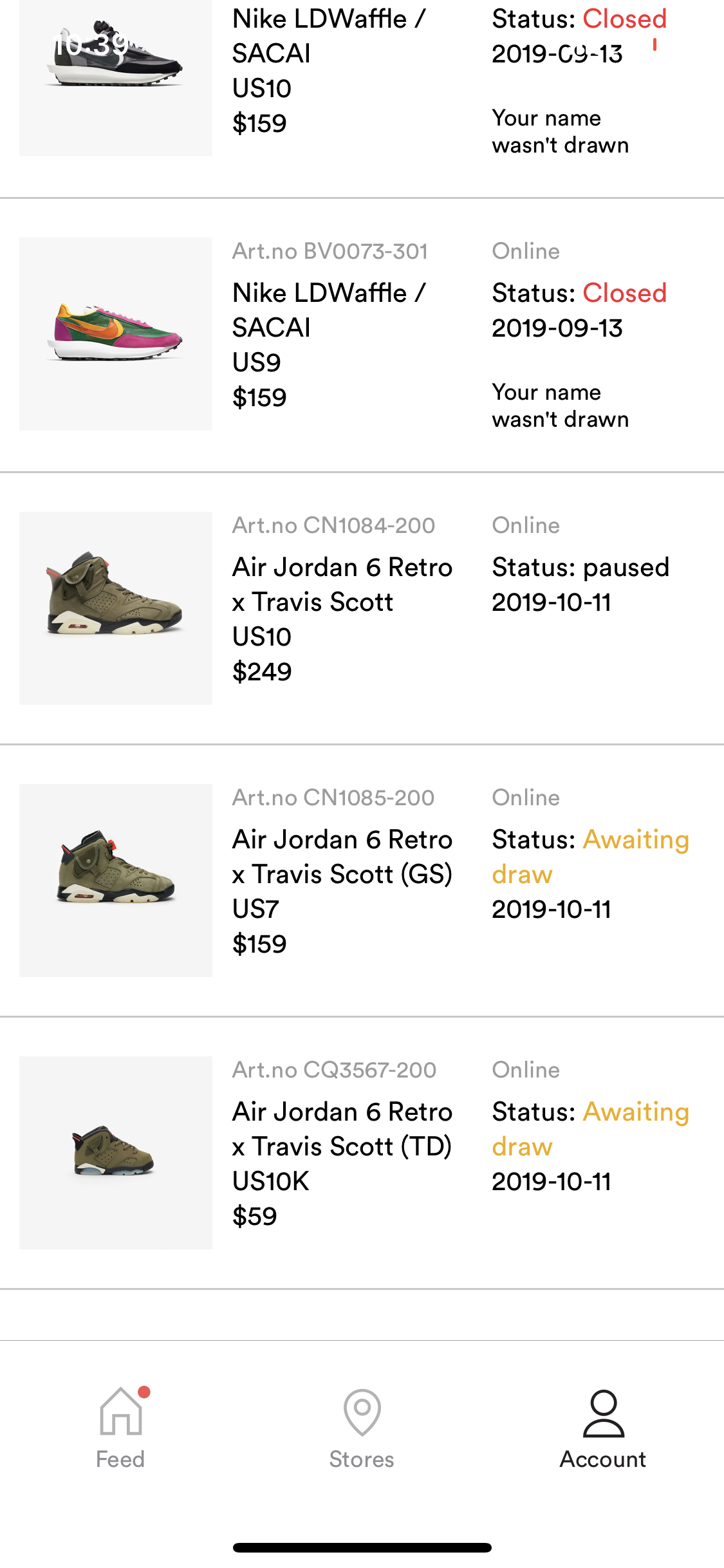Tap the Art.no BV0073-301 label
This screenshot has width=724, height=1568.
330,251
